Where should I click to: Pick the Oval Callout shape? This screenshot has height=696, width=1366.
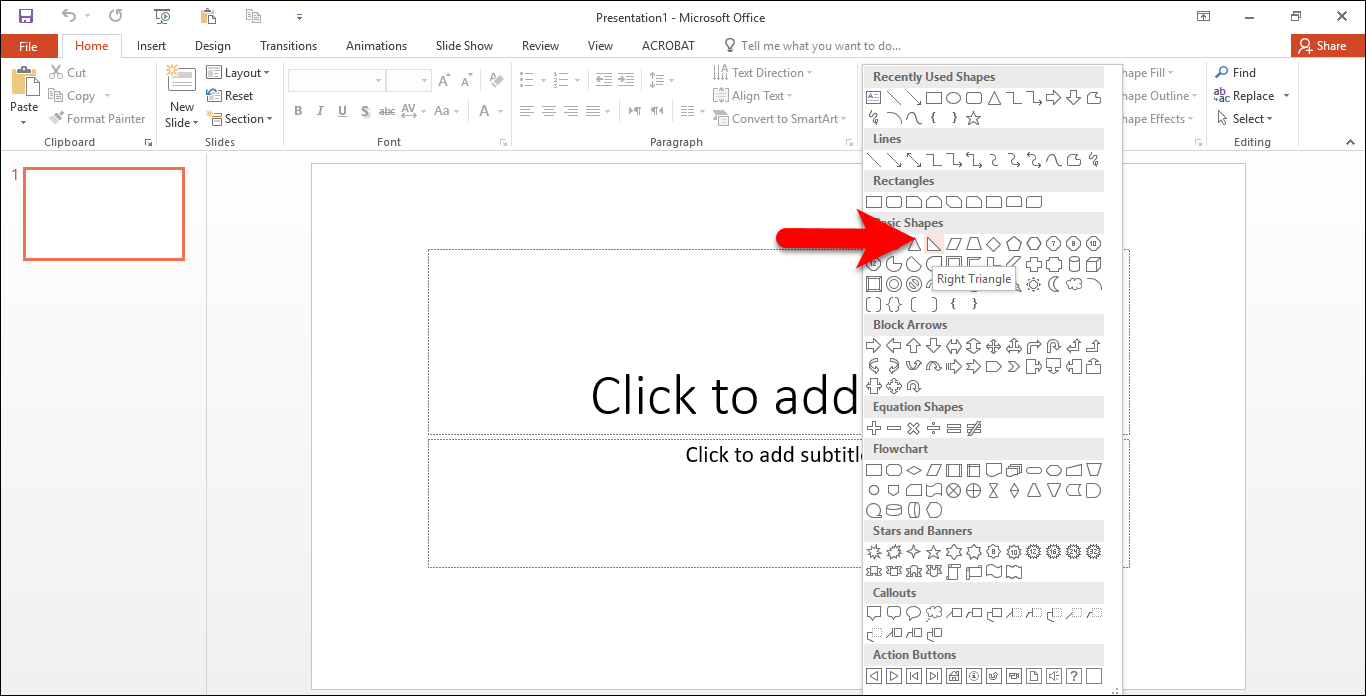coord(914,614)
